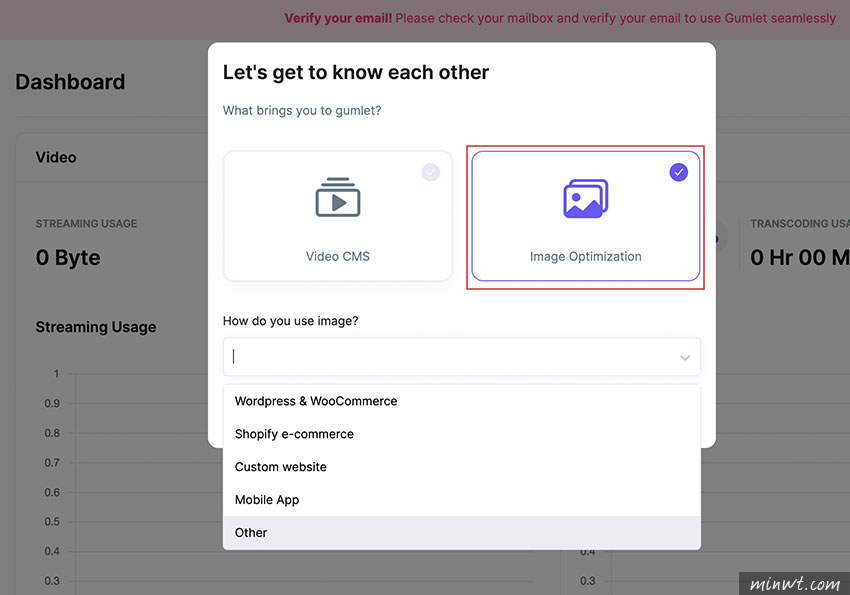Choose Shopify e-commerce option
This screenshot has width=850, height=595.
(461, 434)
